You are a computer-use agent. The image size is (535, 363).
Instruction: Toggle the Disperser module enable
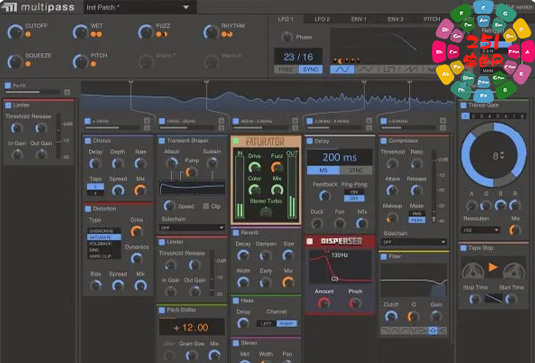(309, 241)
